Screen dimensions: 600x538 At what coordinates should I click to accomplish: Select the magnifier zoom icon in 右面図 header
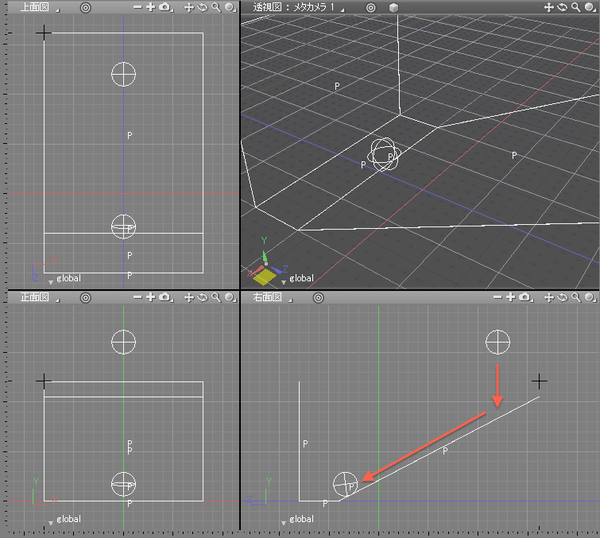click(576, 297)
